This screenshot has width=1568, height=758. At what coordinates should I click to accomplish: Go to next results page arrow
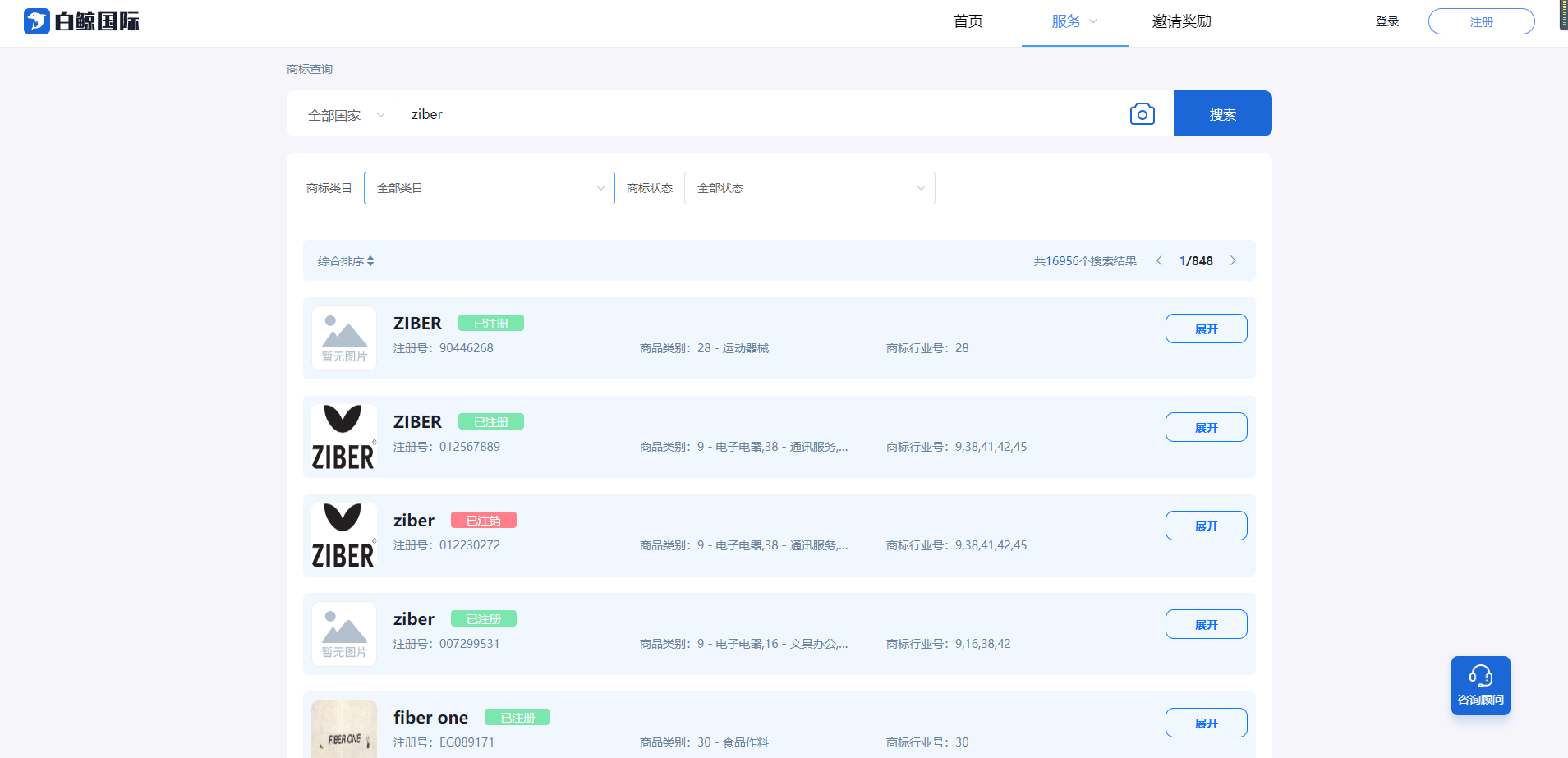coord(1233,260)
